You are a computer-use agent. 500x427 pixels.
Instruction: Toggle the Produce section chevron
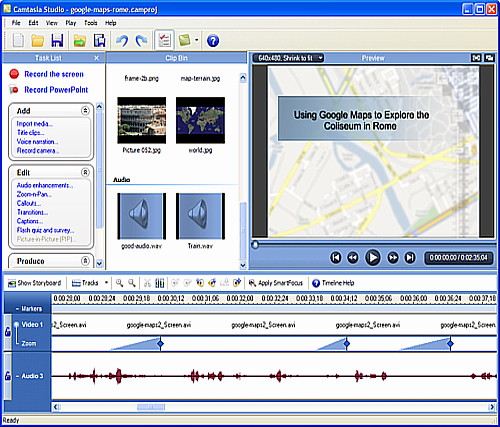click(x=85, y=261)
